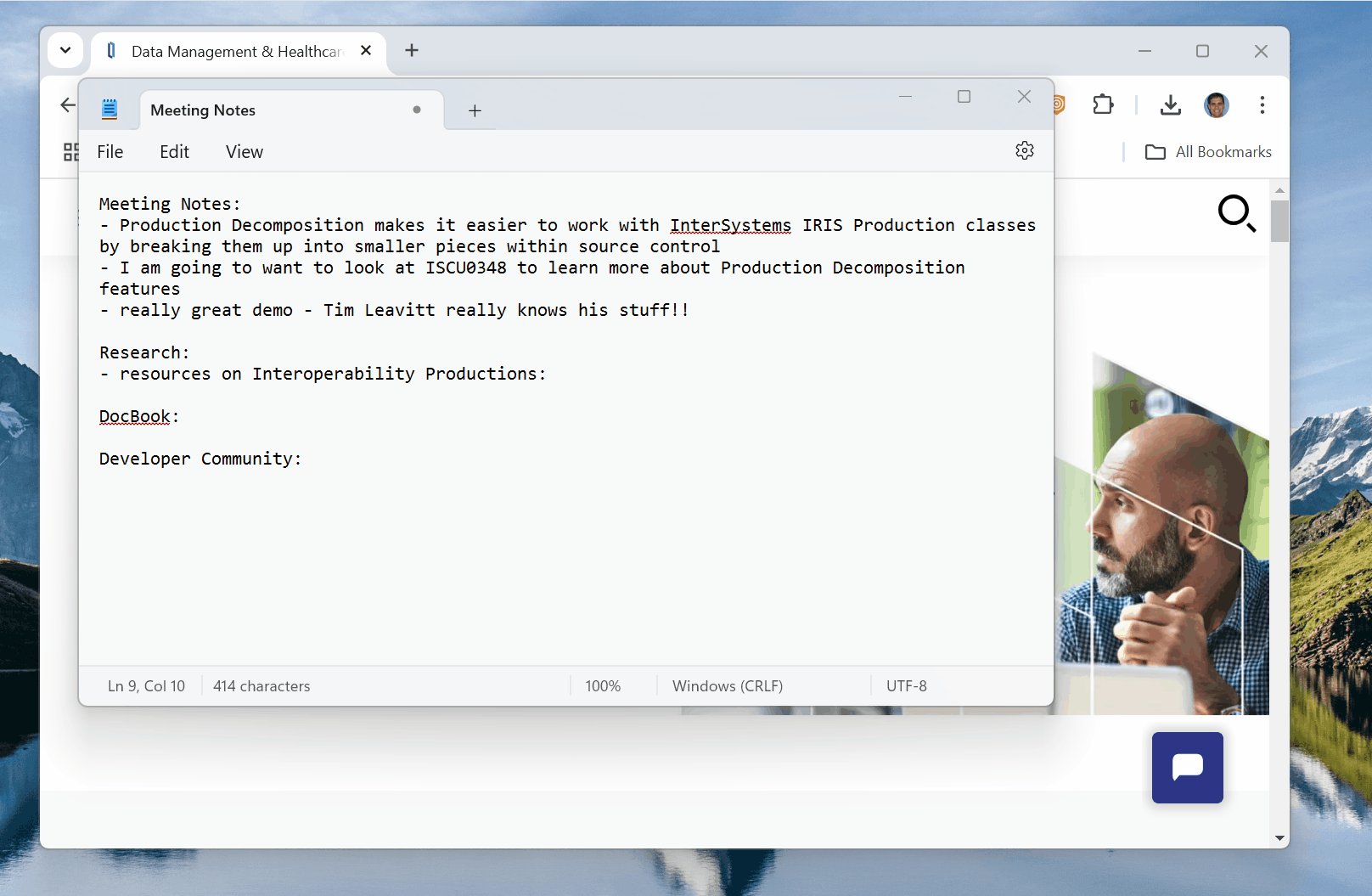Click the 100% zoom level indicator

click(603, 686)
